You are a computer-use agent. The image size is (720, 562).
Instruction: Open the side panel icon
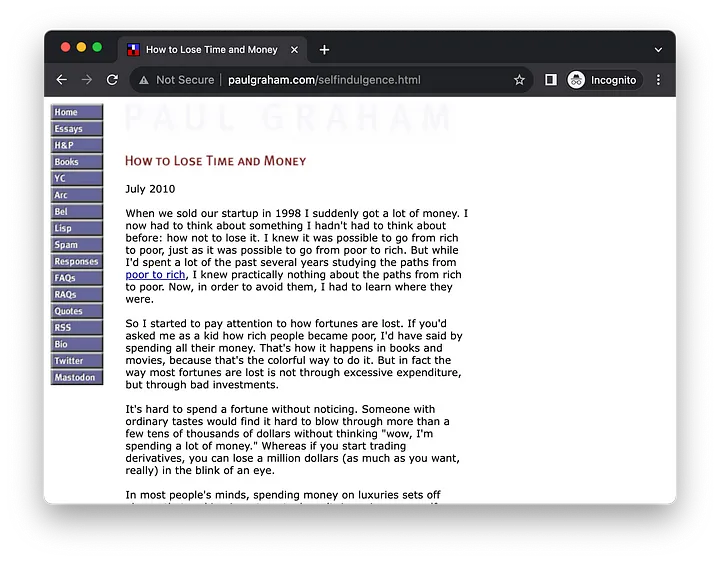click(x=551, y=80)
